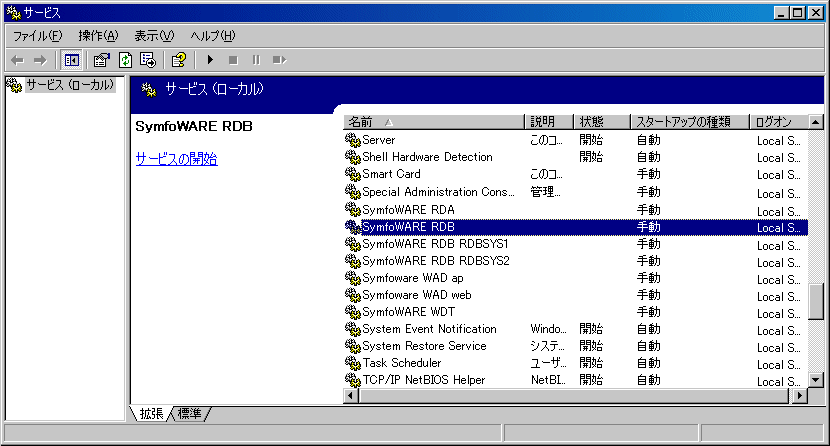Click the gear icon of SymfoWARE RDA

click(x=353, y=210)
